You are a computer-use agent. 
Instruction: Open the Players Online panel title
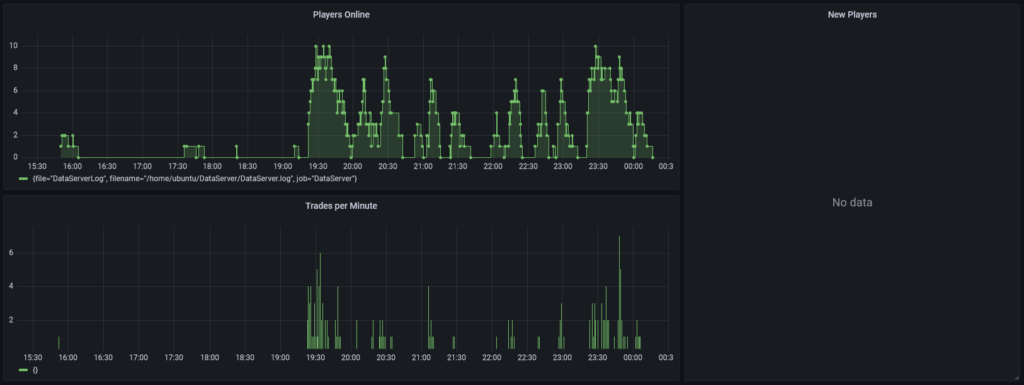click(341, 15)
